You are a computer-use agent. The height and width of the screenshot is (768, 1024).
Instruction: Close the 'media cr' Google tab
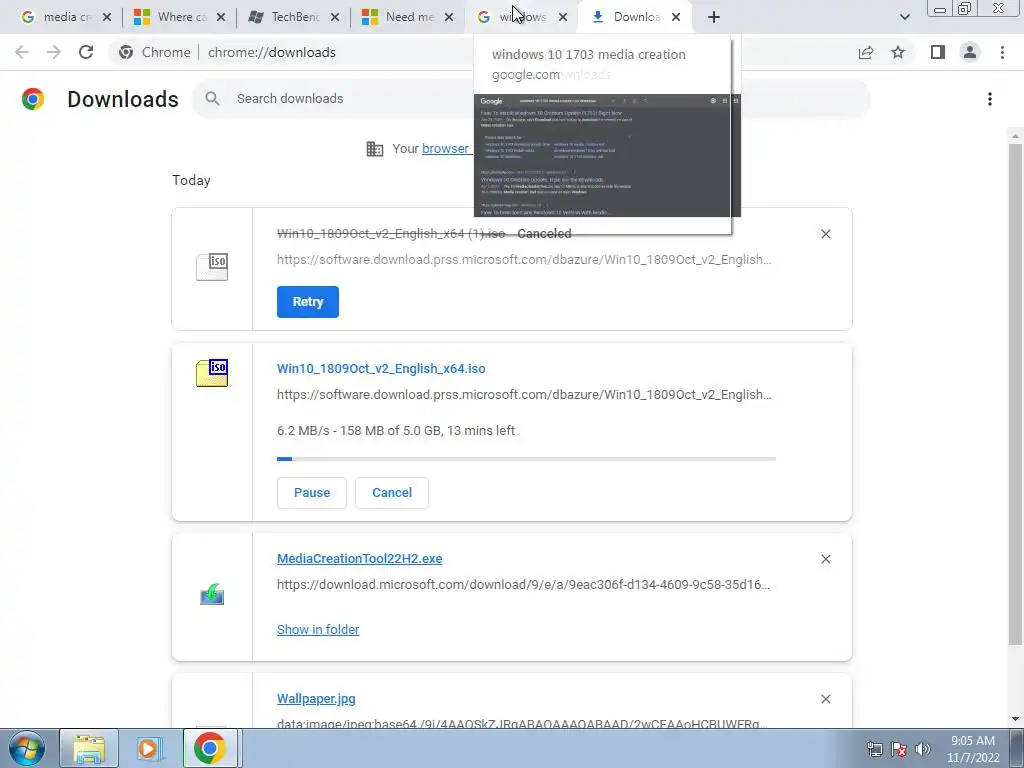point(107,17)
